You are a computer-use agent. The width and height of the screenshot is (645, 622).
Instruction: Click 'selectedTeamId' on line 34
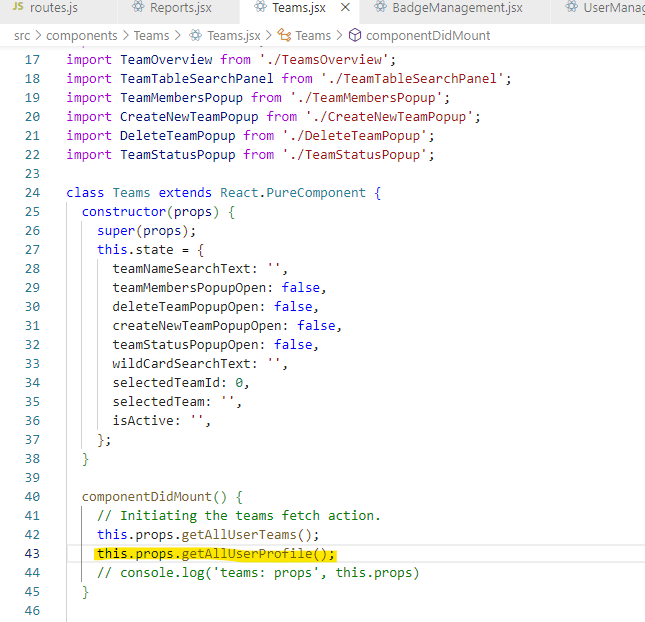(166, 383)
